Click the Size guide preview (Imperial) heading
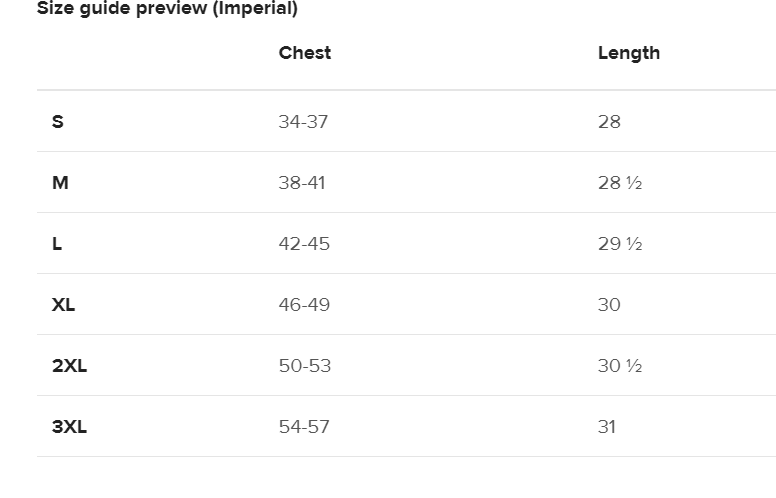The width and height of the screenshot is (776, 498). tap(167, 9)
